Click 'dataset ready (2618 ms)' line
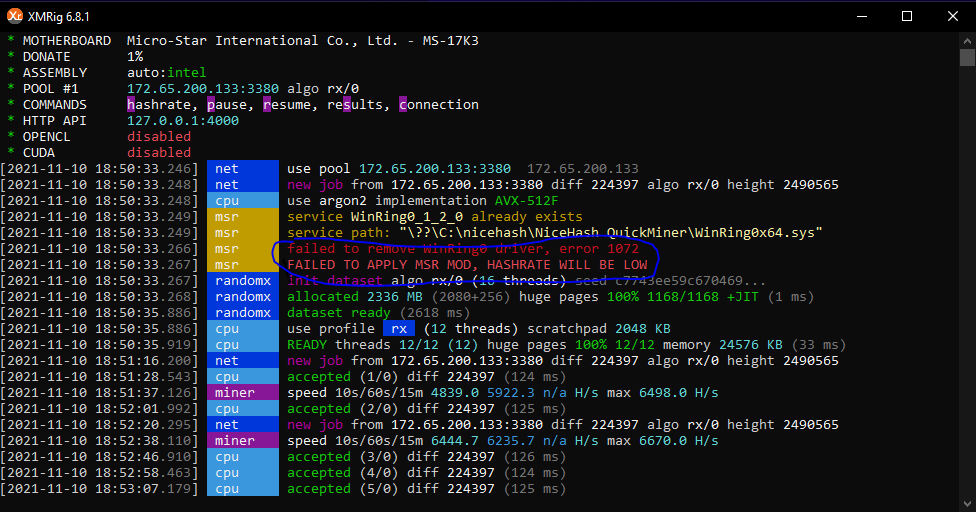The width and height of the screenshot is (976, 512). coord(378,312)
